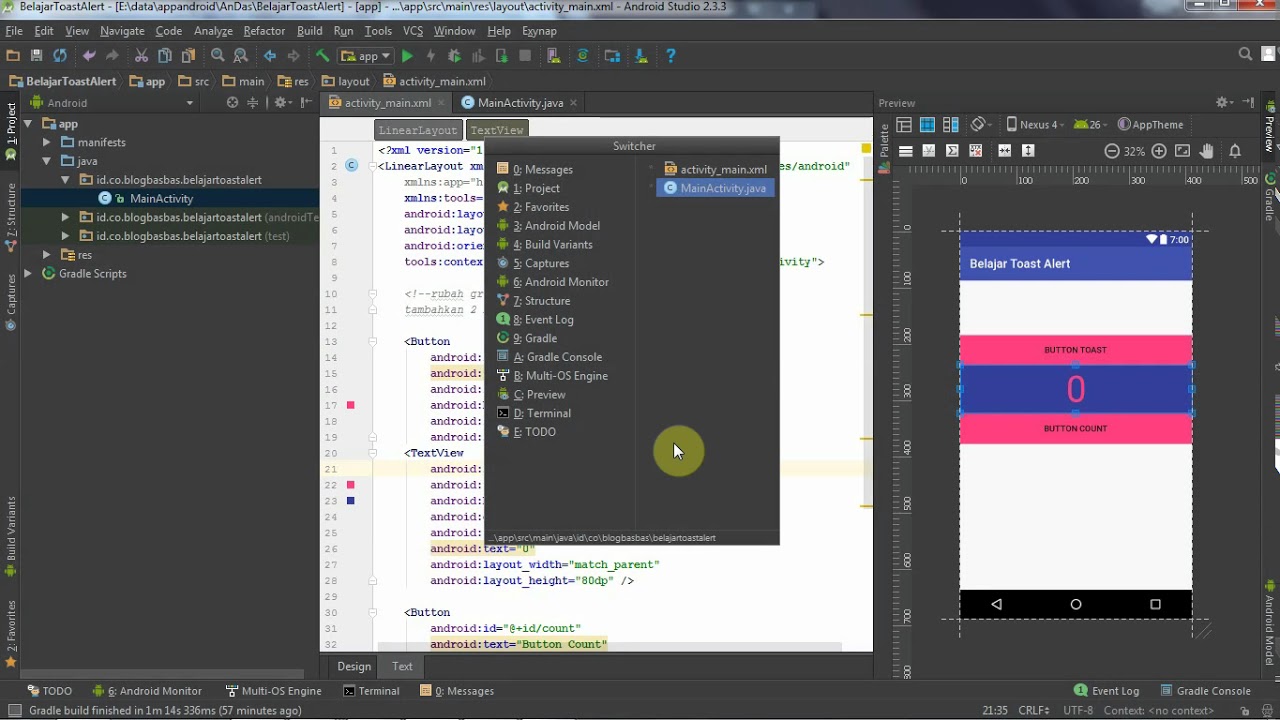The height and width of the screenshot is (720, 1280).
Task: Switch to Design tab at editor bottom
Action: point(354,666)
